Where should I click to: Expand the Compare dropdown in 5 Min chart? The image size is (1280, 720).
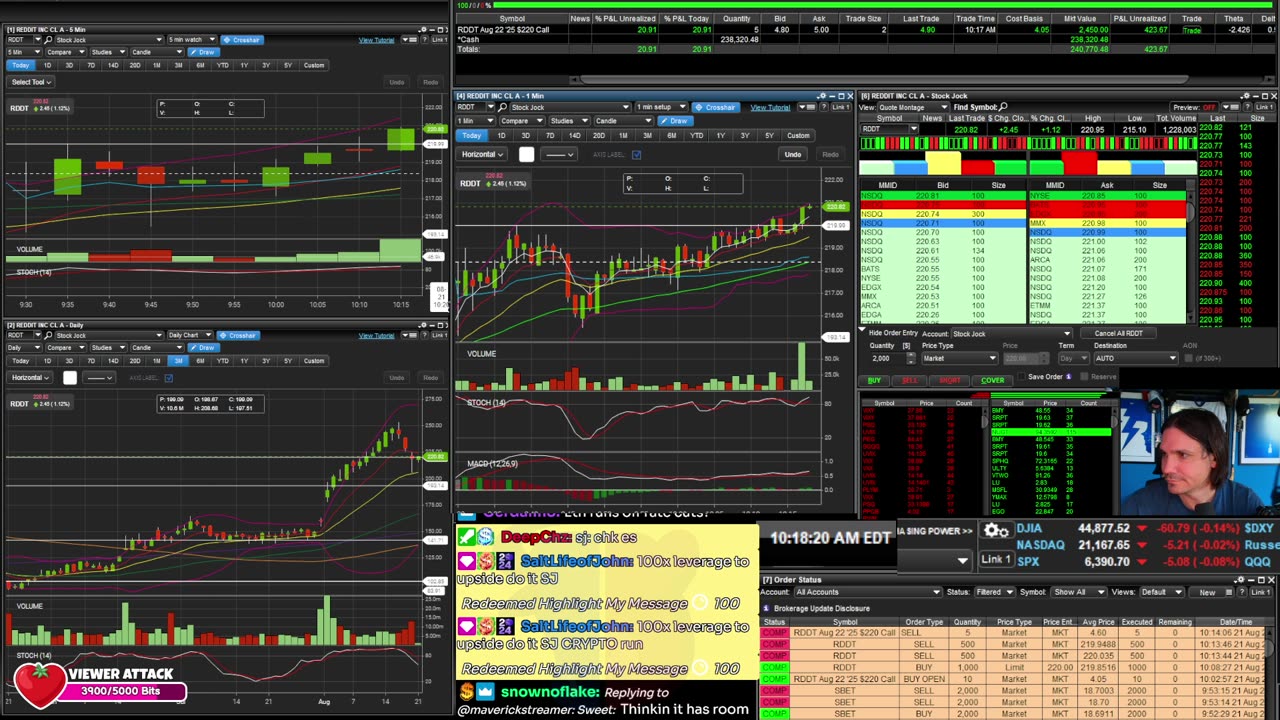click(64, 52)
